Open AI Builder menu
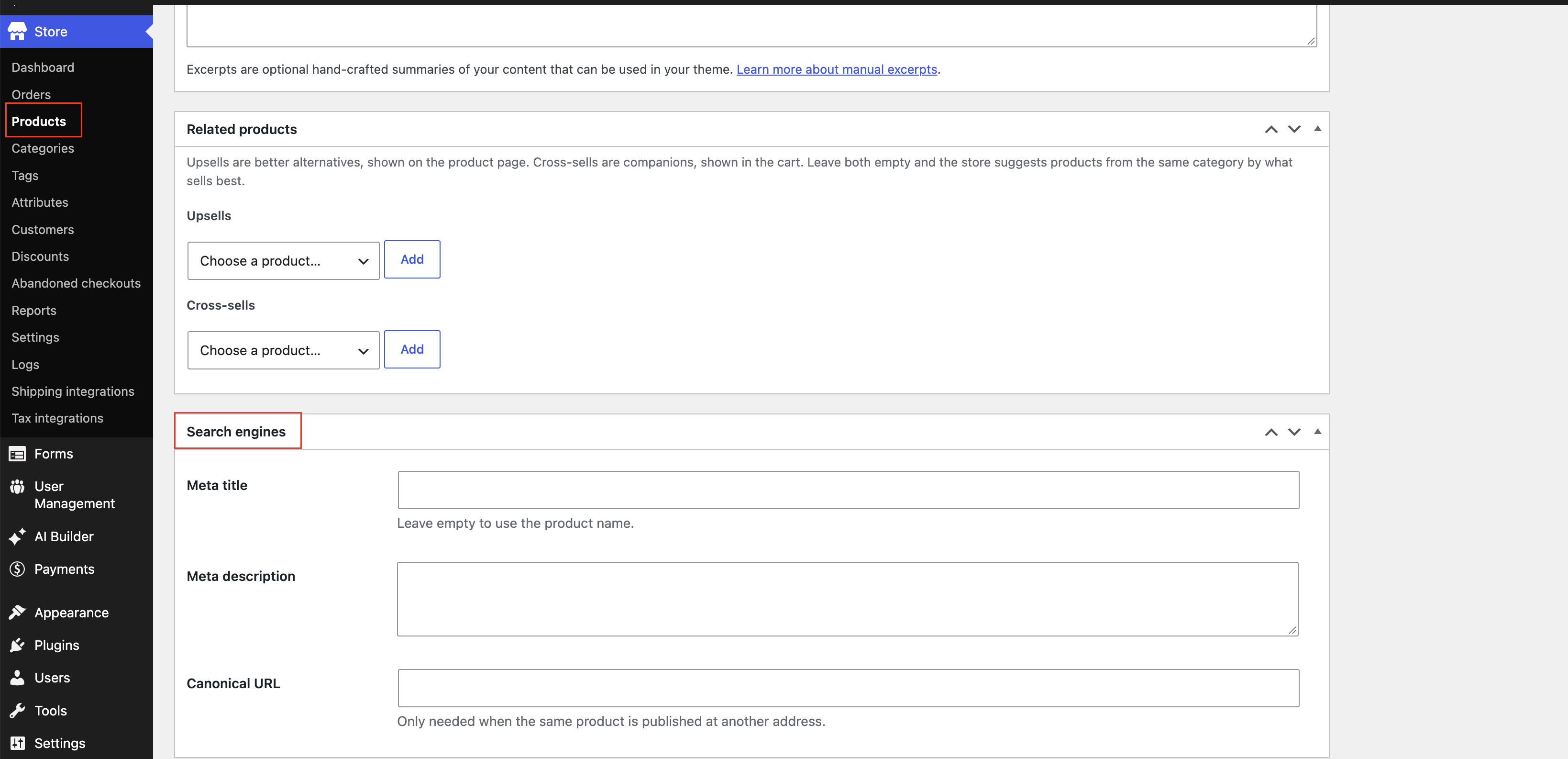Viewport: 1568px width, 759px height. [x=77, y=536]
